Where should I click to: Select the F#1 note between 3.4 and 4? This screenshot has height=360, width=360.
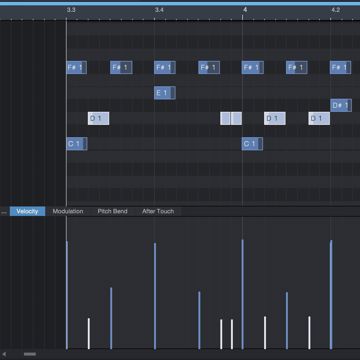pyautogui.click(x=209, y=68)
